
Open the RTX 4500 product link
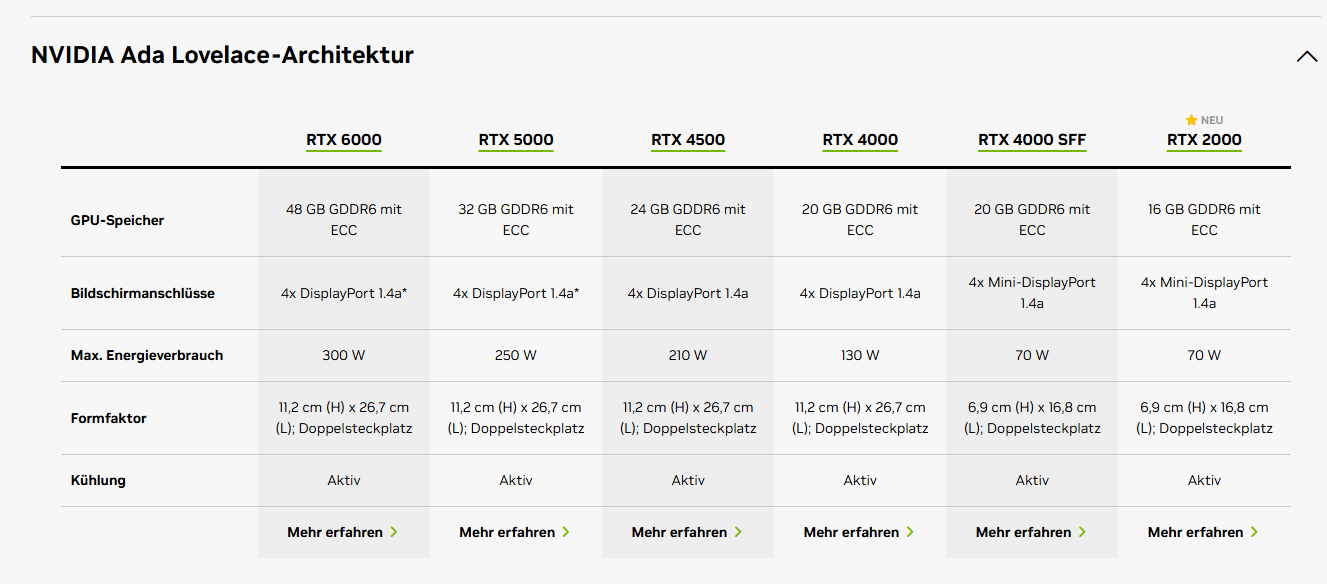(688, 140)
